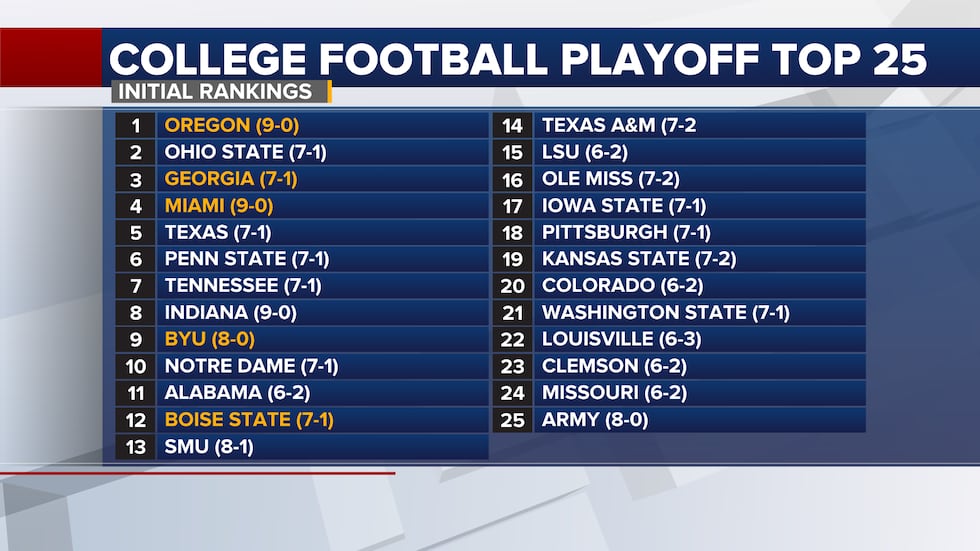Click the Texas (7-1) entry

click(x=302, y=232)
